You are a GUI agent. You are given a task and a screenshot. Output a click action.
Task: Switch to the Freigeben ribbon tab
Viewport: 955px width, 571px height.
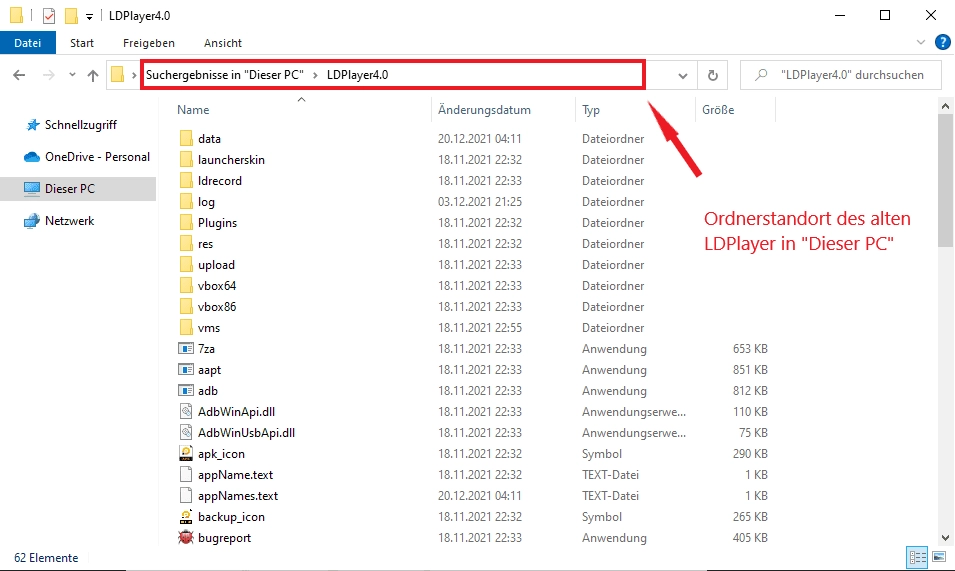point(149,43)
